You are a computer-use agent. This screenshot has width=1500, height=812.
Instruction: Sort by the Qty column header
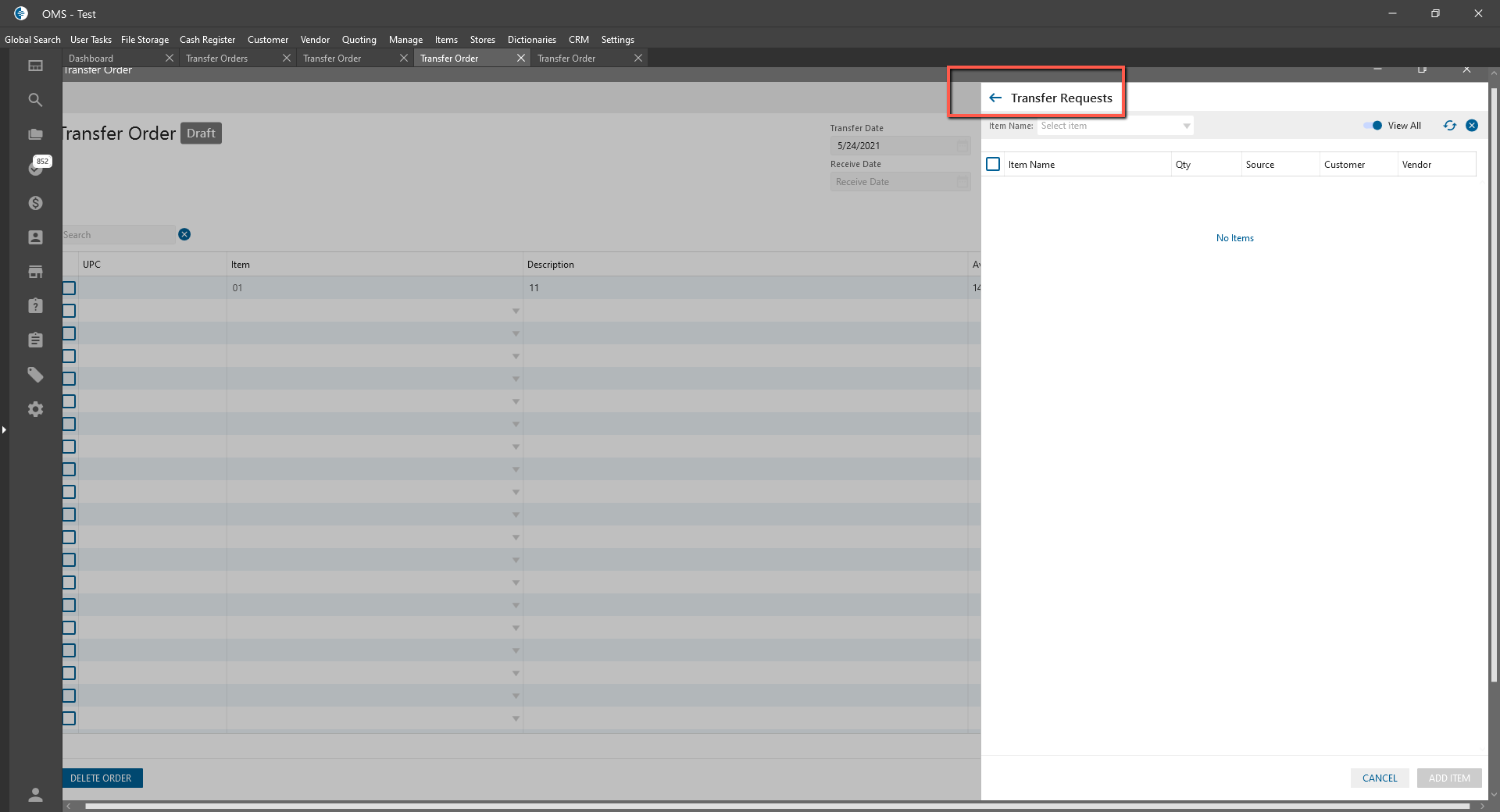tap(1206, 165)
